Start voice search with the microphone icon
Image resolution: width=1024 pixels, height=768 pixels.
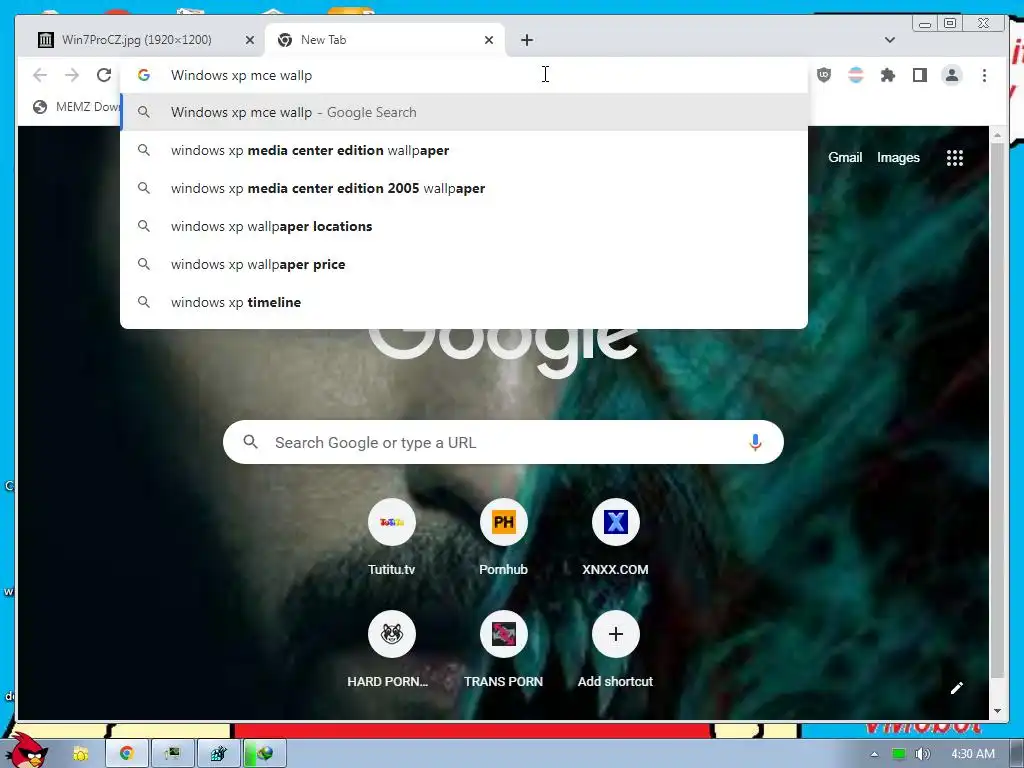[755, 442]
